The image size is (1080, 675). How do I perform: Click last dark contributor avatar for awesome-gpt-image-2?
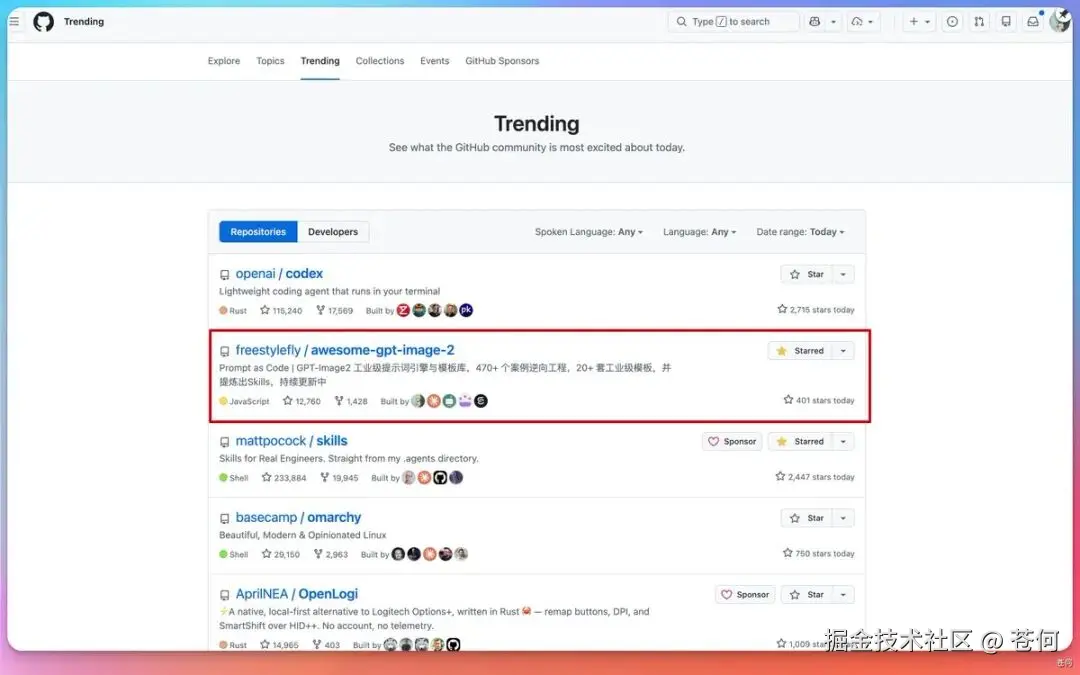(x=481, y=400)
